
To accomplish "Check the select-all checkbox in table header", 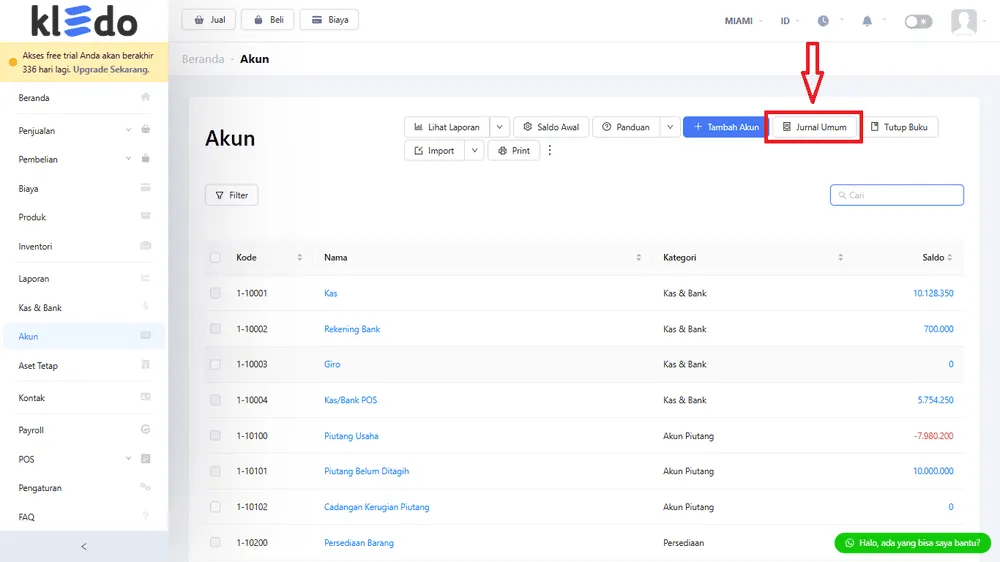I will (x=215, y=258).
